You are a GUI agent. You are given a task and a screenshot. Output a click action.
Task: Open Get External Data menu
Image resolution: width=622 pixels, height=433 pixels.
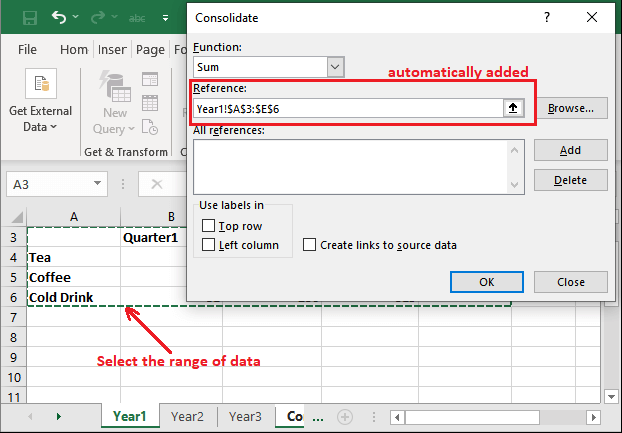click(40, 119)
